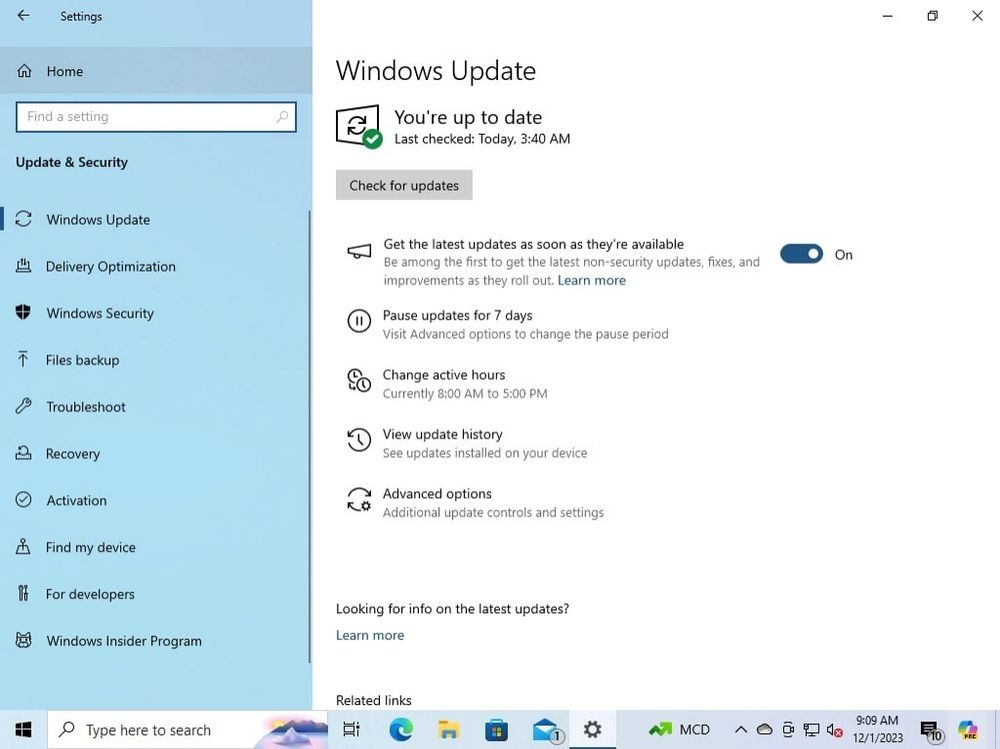Open For developers settings
1000x749 pixels.
coord(156,594)
